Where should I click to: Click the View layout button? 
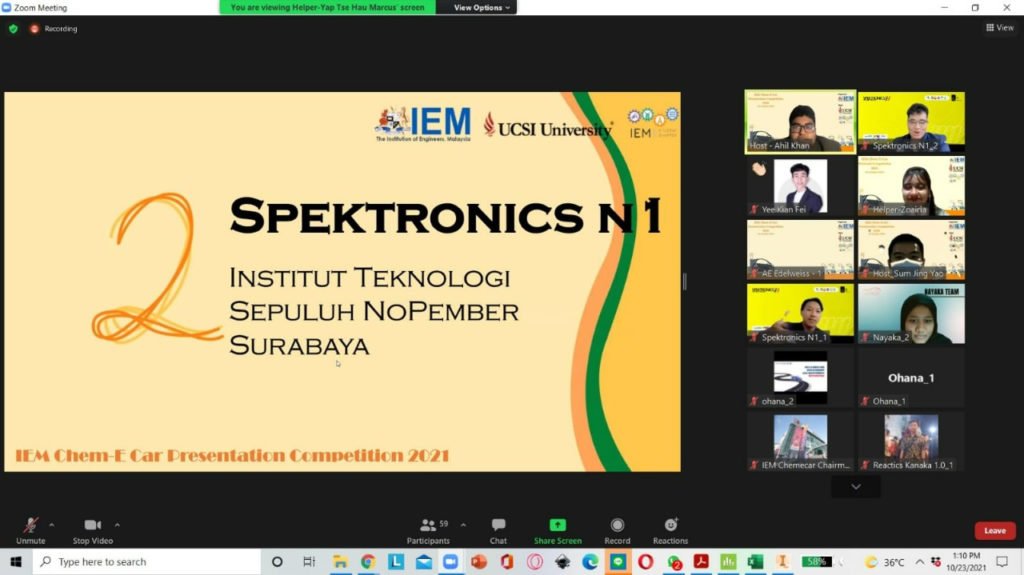tap(1000, 27)
